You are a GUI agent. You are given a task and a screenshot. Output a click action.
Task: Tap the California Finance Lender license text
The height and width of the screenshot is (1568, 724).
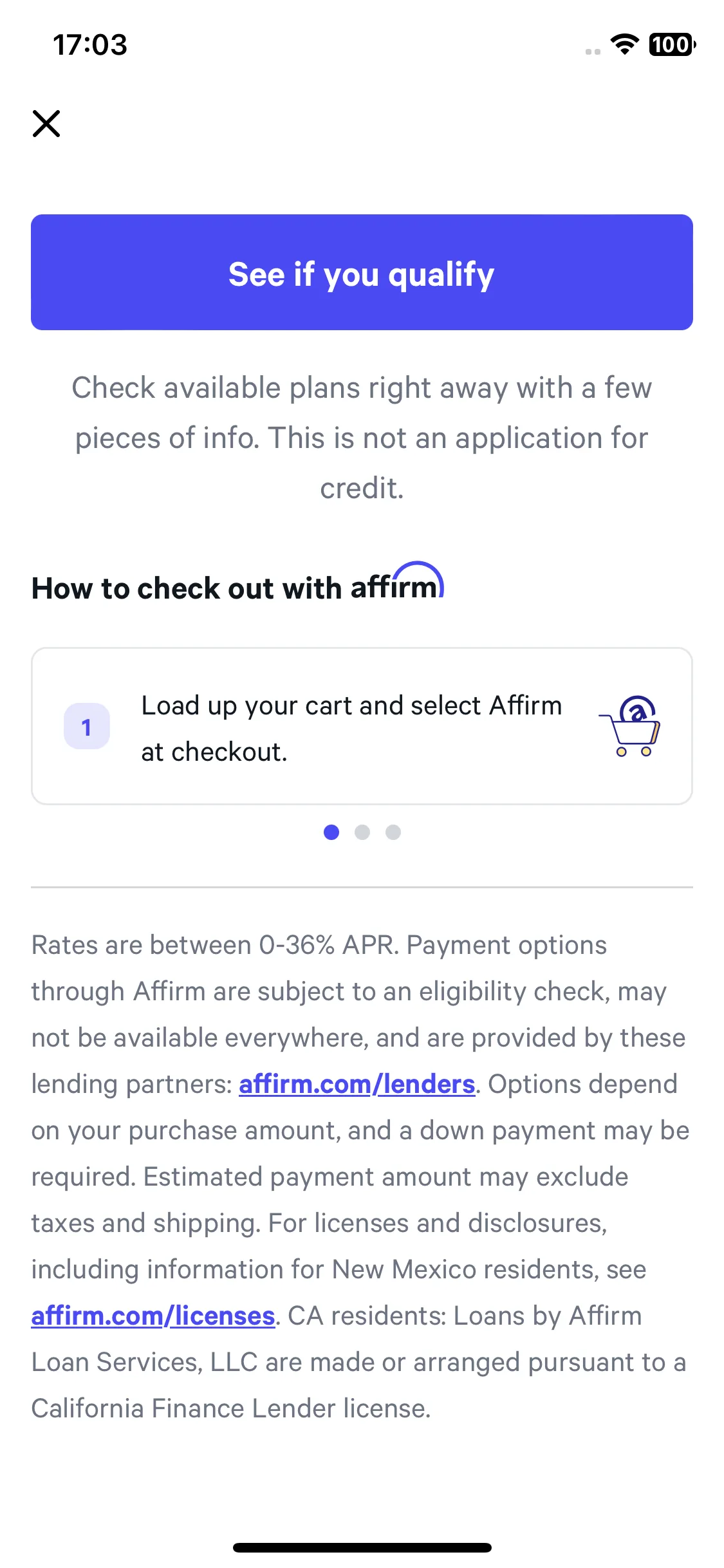(x=231, y=1409)
